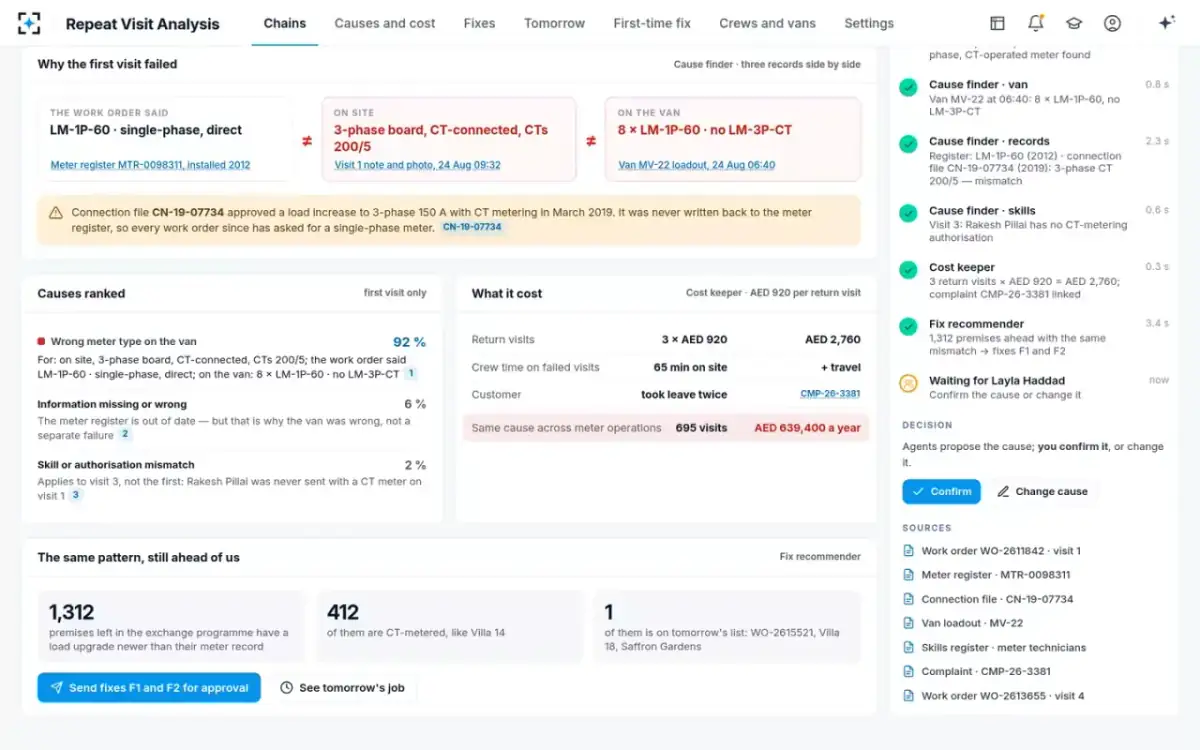The height and width of the screenshot is (750, 1200).
Task: Click the document icon next to Work order WO-2613655
Action: point(909,695)
